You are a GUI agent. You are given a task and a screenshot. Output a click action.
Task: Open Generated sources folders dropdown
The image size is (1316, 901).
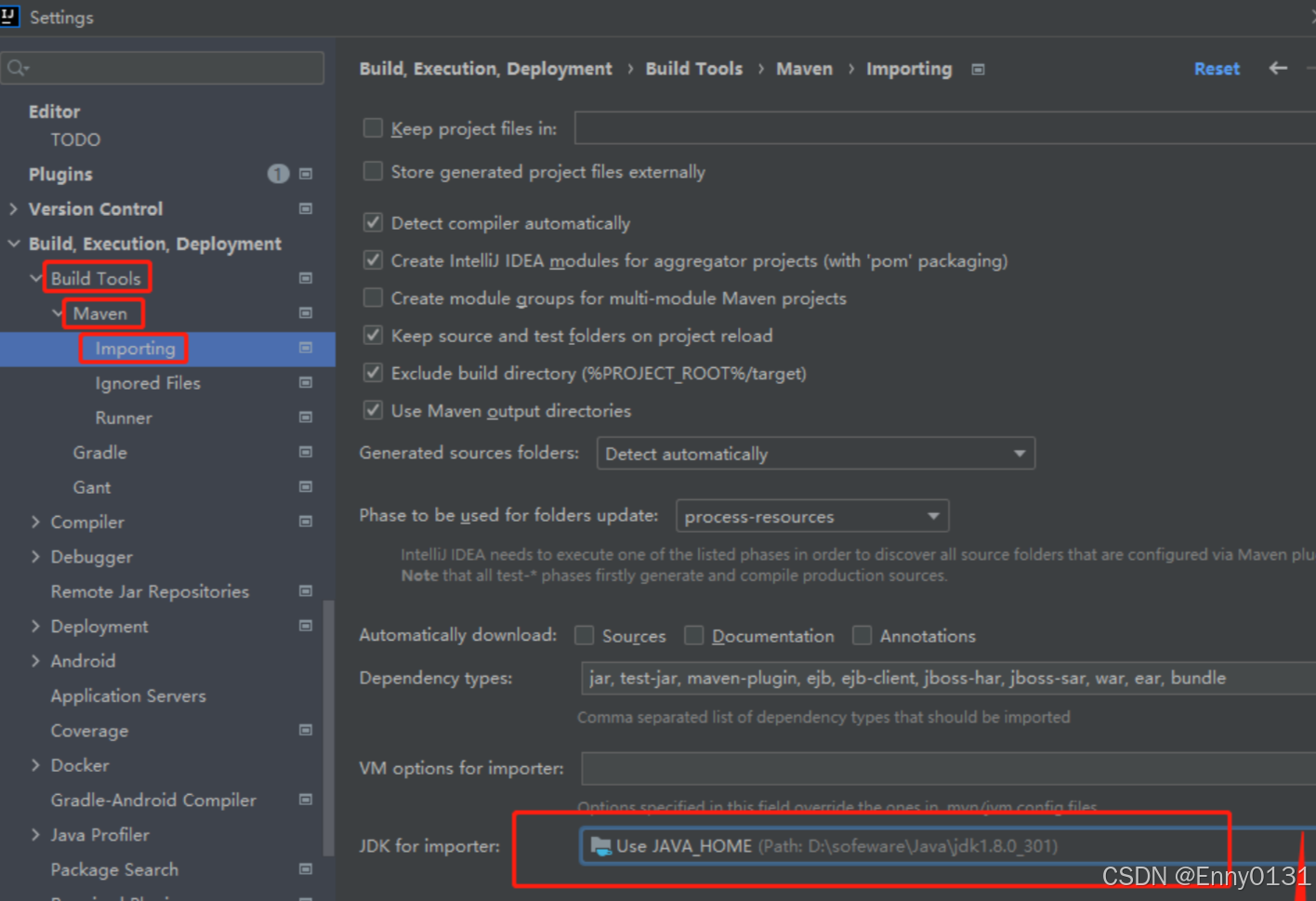click(815, 454)
